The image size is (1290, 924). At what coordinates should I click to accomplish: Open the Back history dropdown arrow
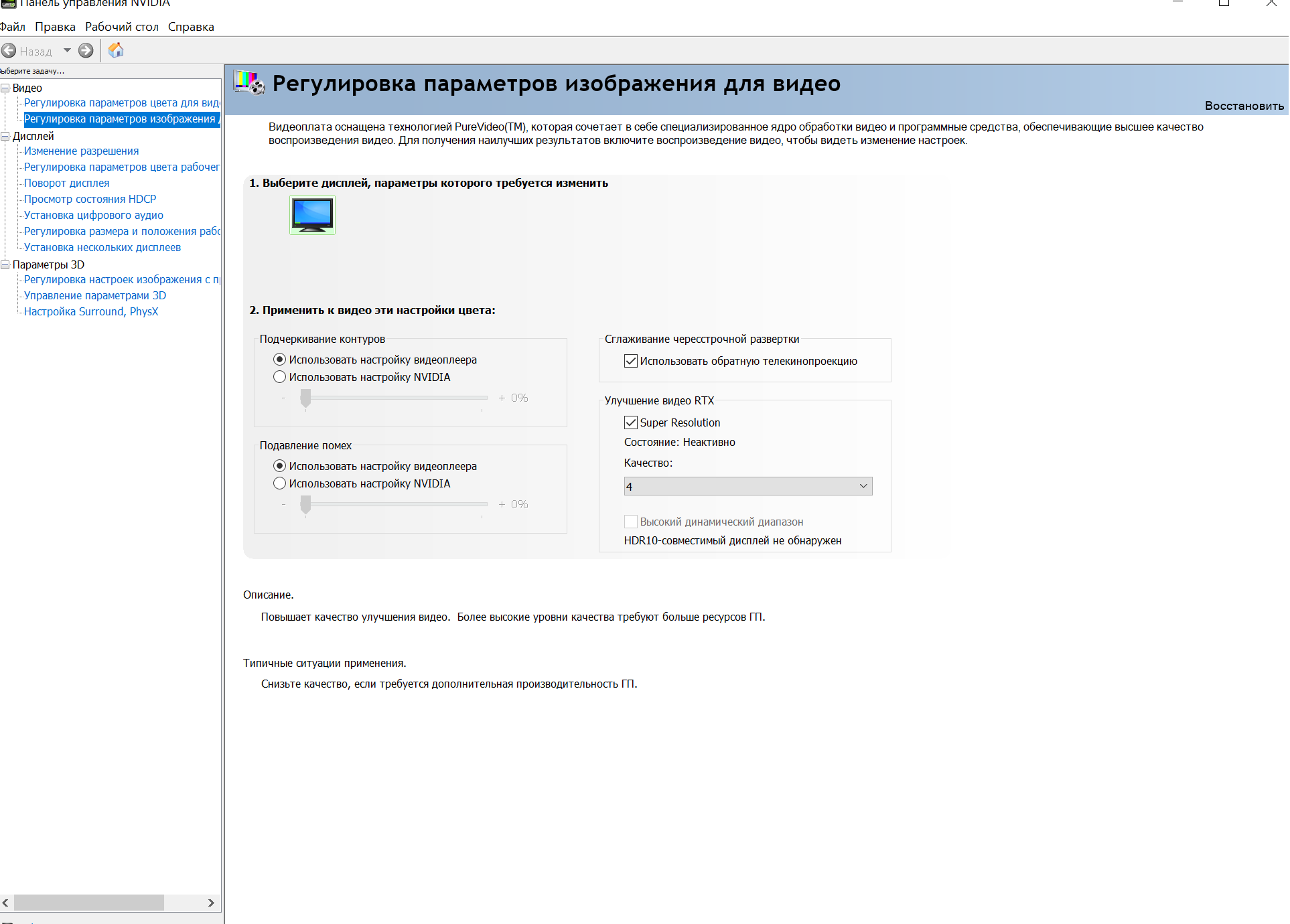67,51
